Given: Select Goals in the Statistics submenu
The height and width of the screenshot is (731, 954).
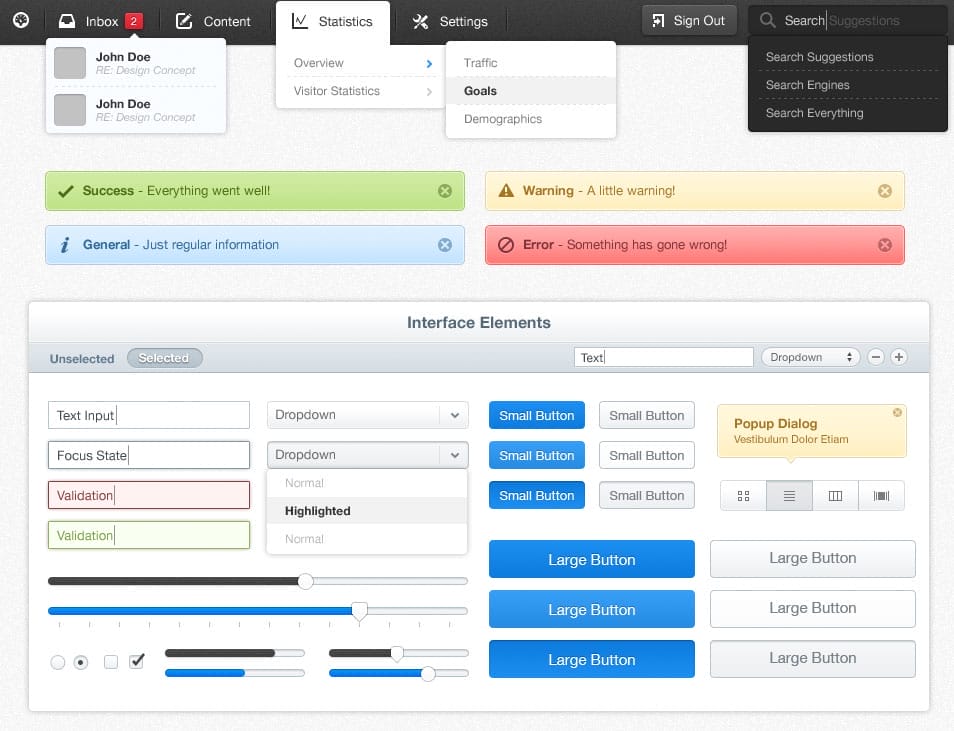Looking at the screenshot, I should pyautogui.click(x=479, y=90).
